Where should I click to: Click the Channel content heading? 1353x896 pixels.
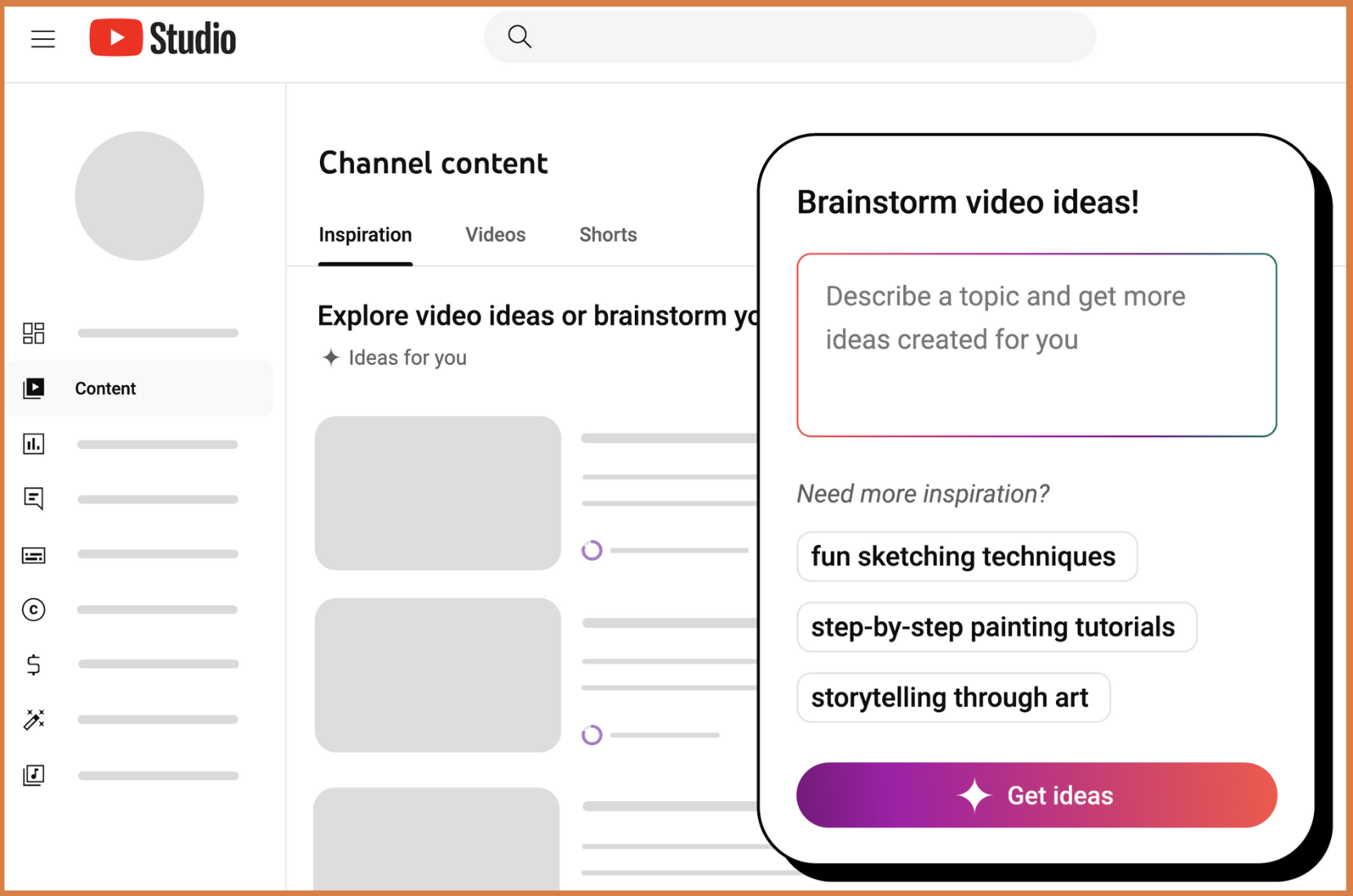coord(433,163)
